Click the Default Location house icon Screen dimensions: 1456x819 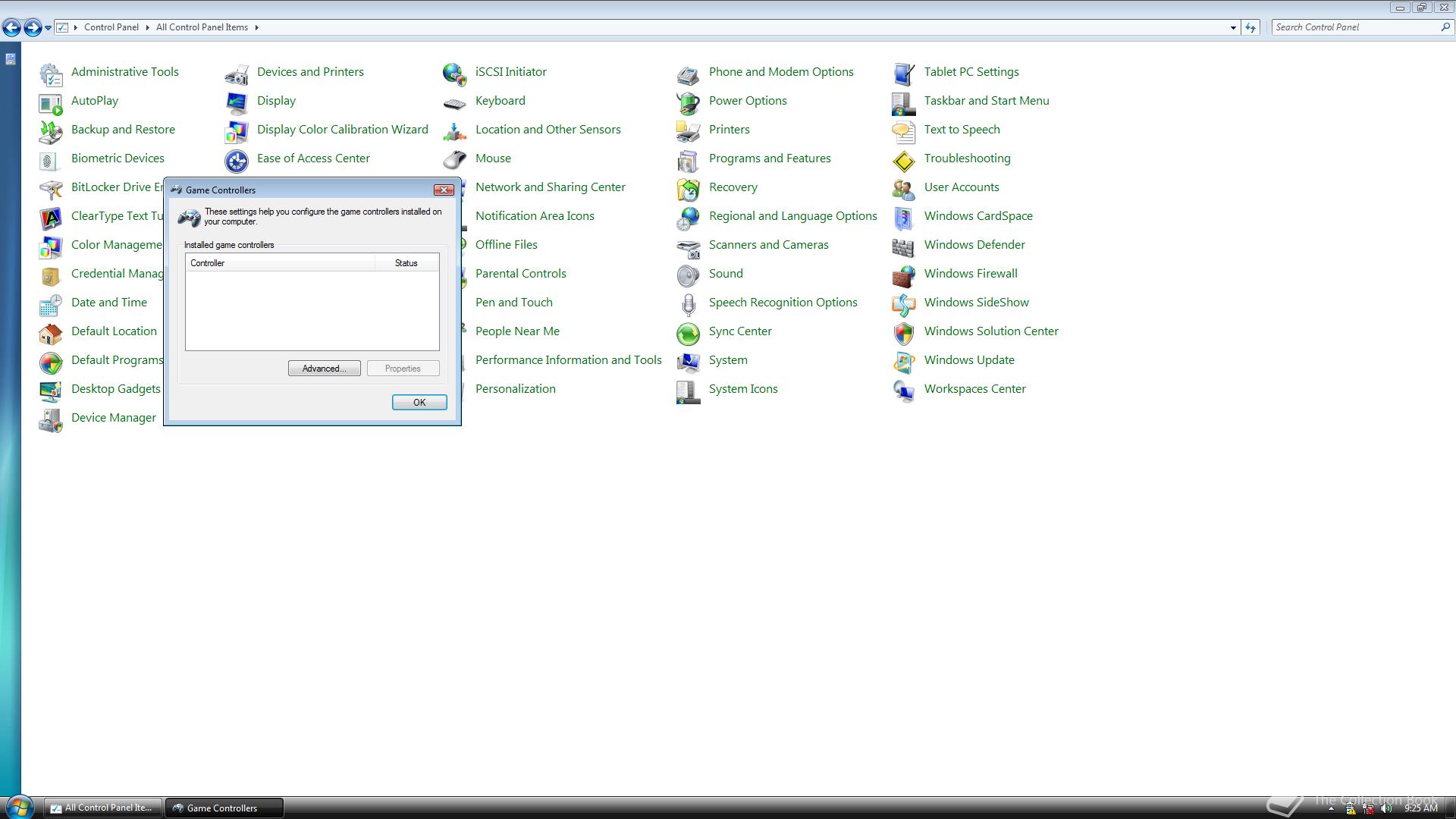click(51, 333)
